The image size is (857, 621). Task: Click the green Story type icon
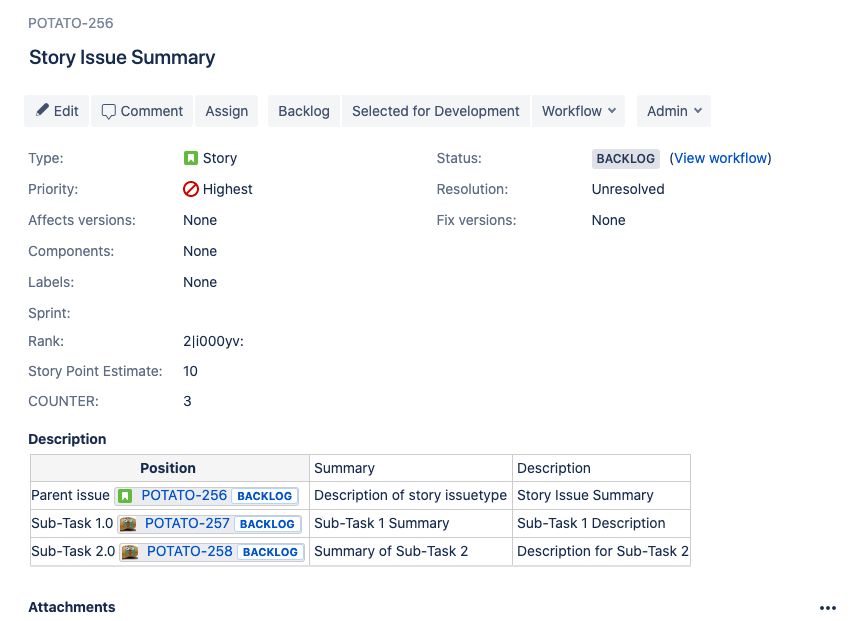(x=190, y=158)
